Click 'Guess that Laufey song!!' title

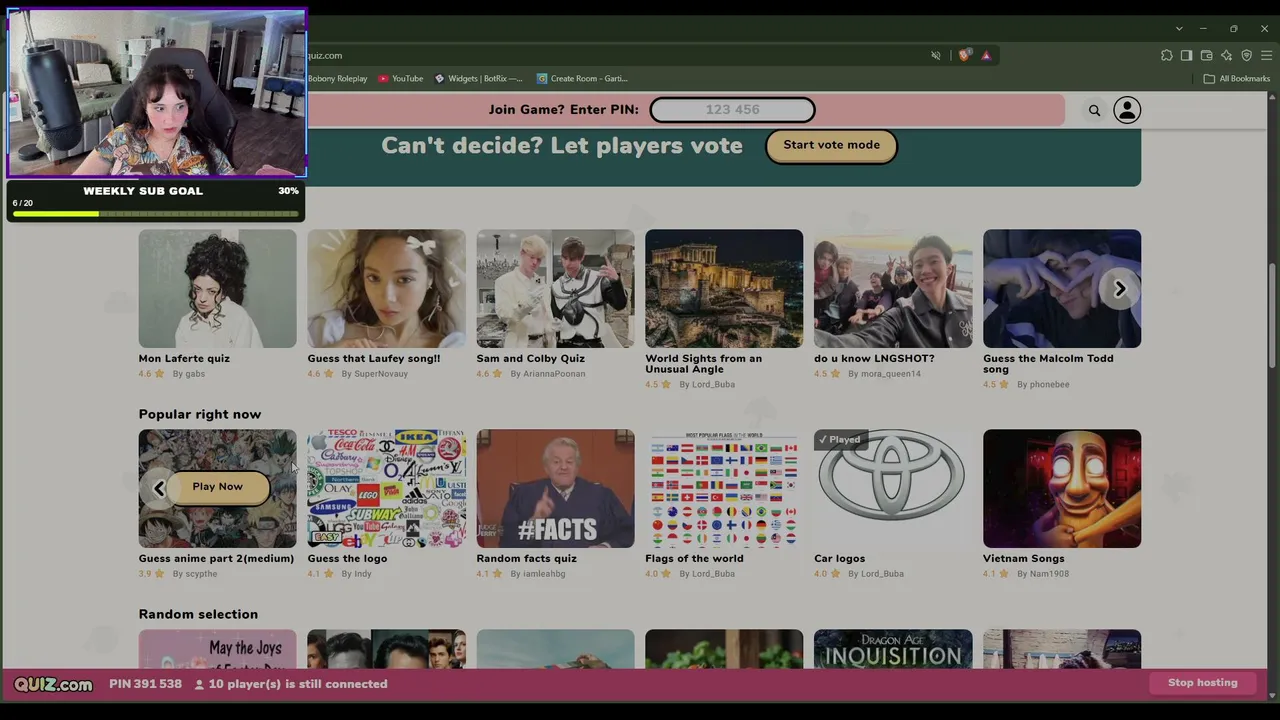[374, 359]
